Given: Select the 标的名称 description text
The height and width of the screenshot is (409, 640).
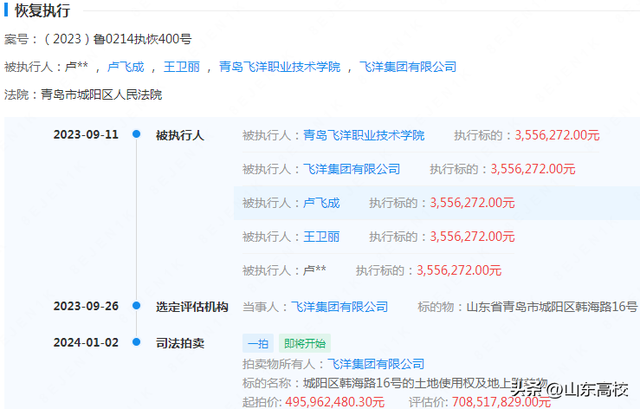Looking at the screenshot, I should (425, 383).
